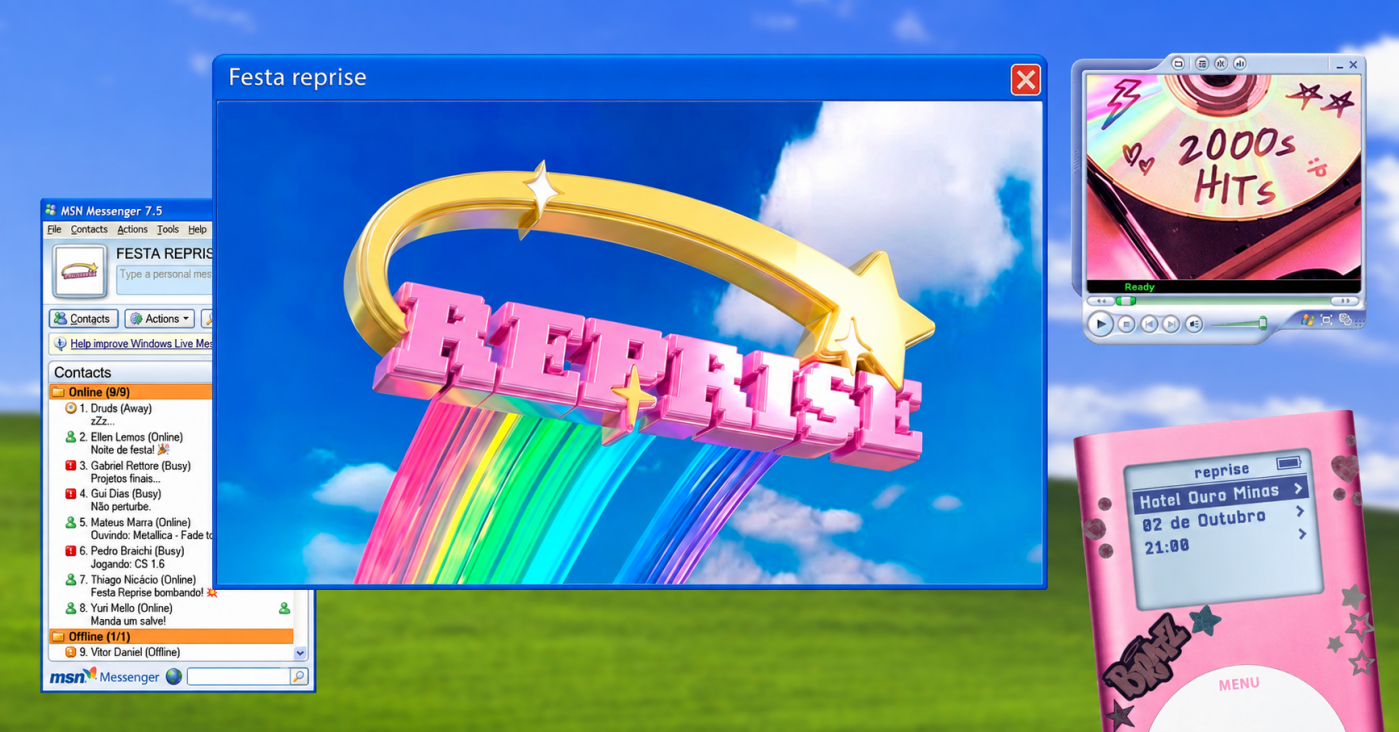This screenshot has height=732, width=1399.
Task: Click the Contacts toolbar button
Action: tap(83, 319)
